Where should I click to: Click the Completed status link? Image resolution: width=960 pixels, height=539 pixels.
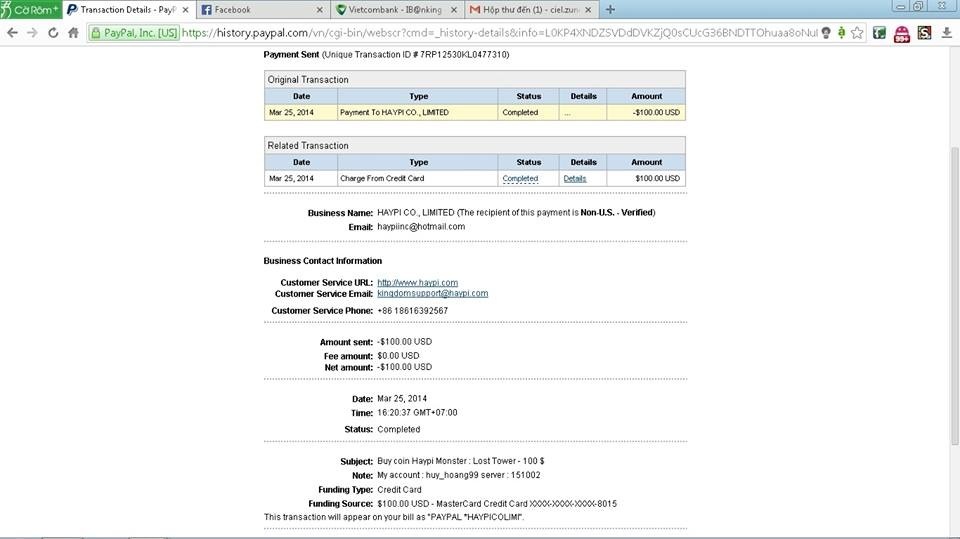pyautogui.click(x=520, y=178)
